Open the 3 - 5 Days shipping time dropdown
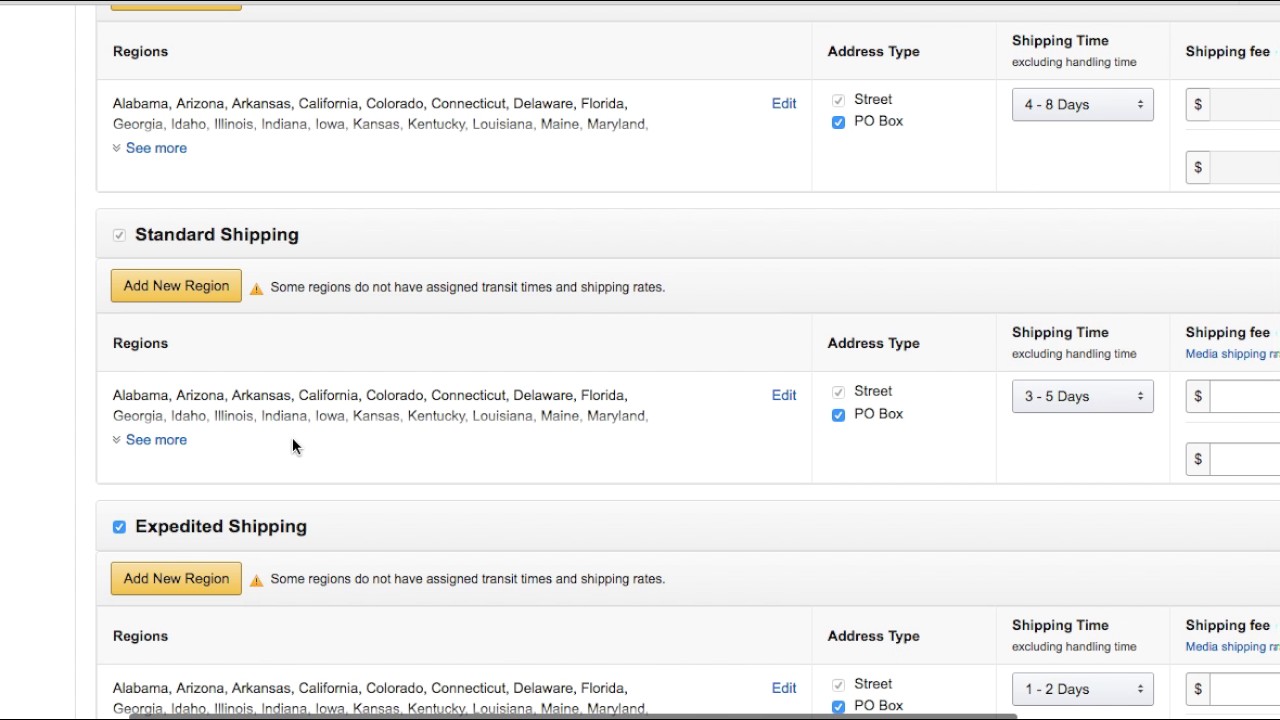 click(x=1082, y=397)
